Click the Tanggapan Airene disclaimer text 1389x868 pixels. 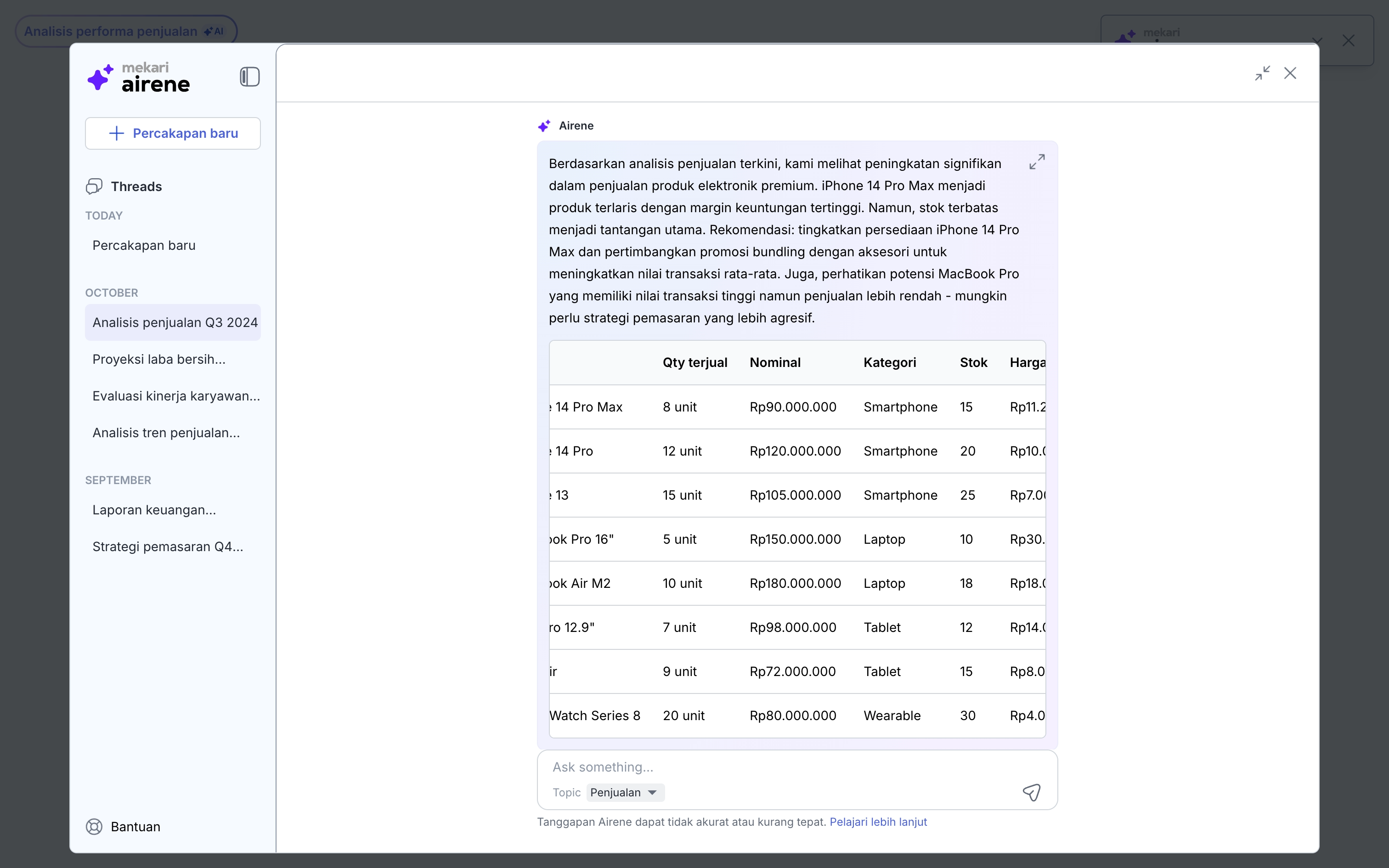pyautogui.click(x=681, y=822)
